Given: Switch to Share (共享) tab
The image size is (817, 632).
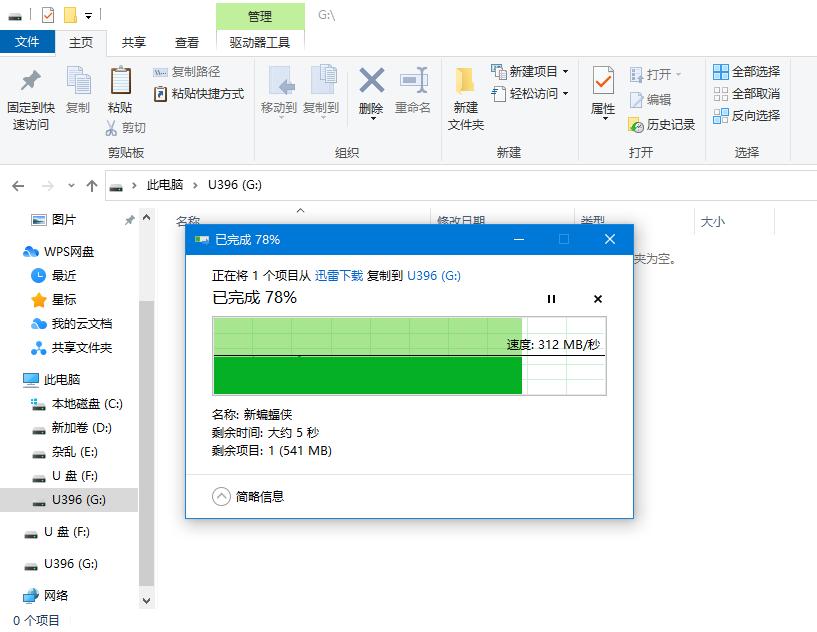Looking at the screenshot, I should click(133, 42).
